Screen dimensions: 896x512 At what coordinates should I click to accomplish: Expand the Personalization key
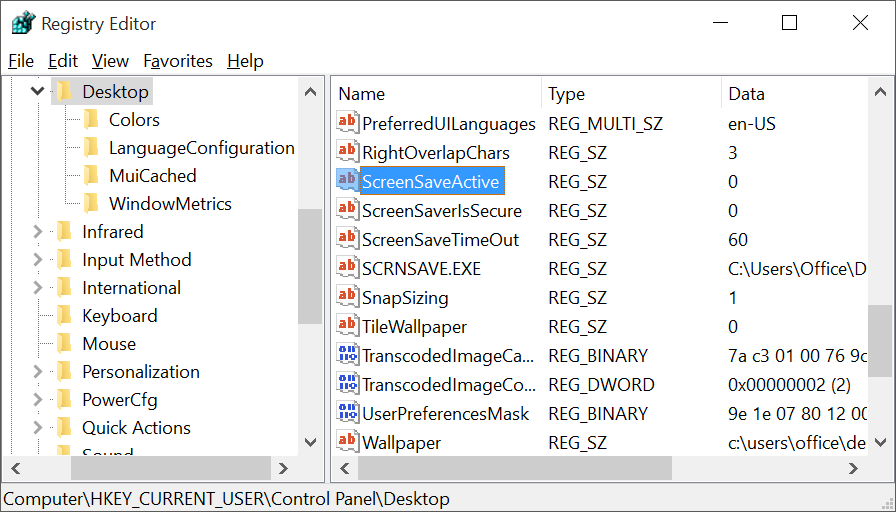coord(38,371)
